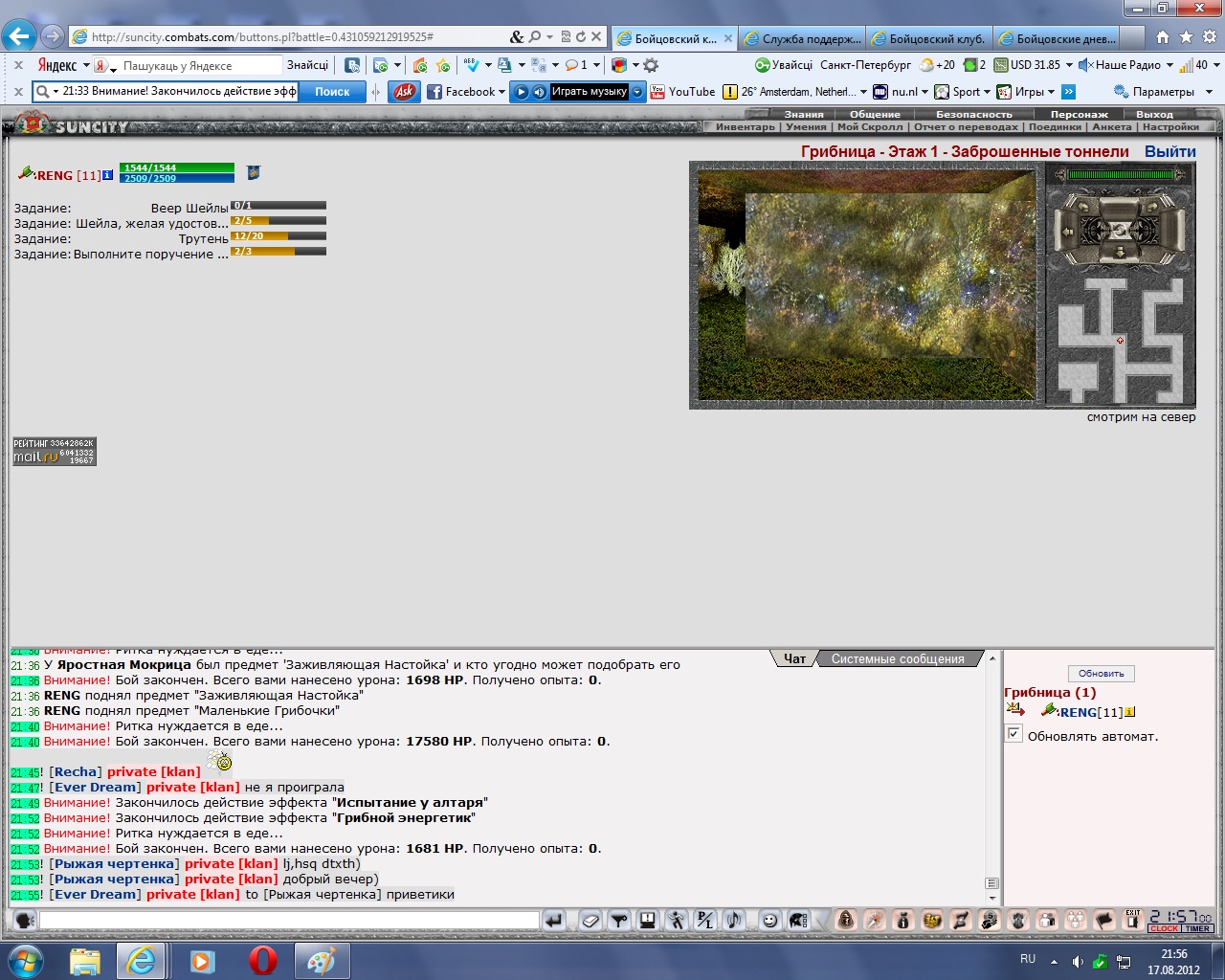Click the running man icon in chat bar
The image size is (1225, 980).
[x=677, y=921]
